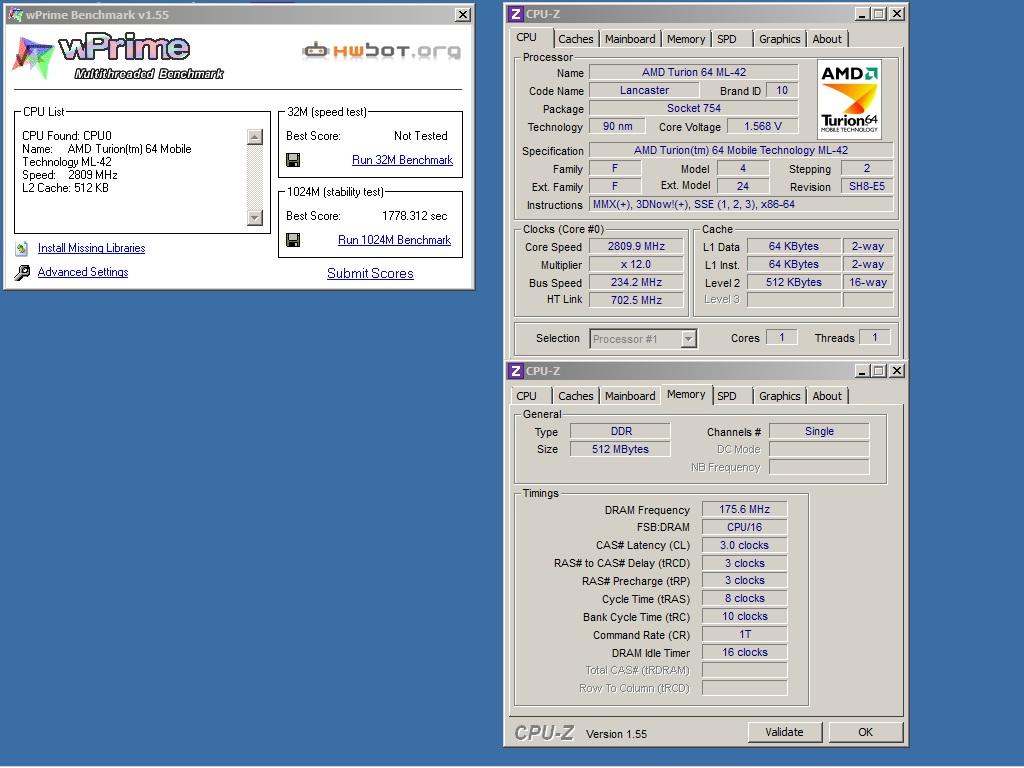
Task: Click the 1024M Best Score '1778.312 sec'
Action: (x=415, y=216)
